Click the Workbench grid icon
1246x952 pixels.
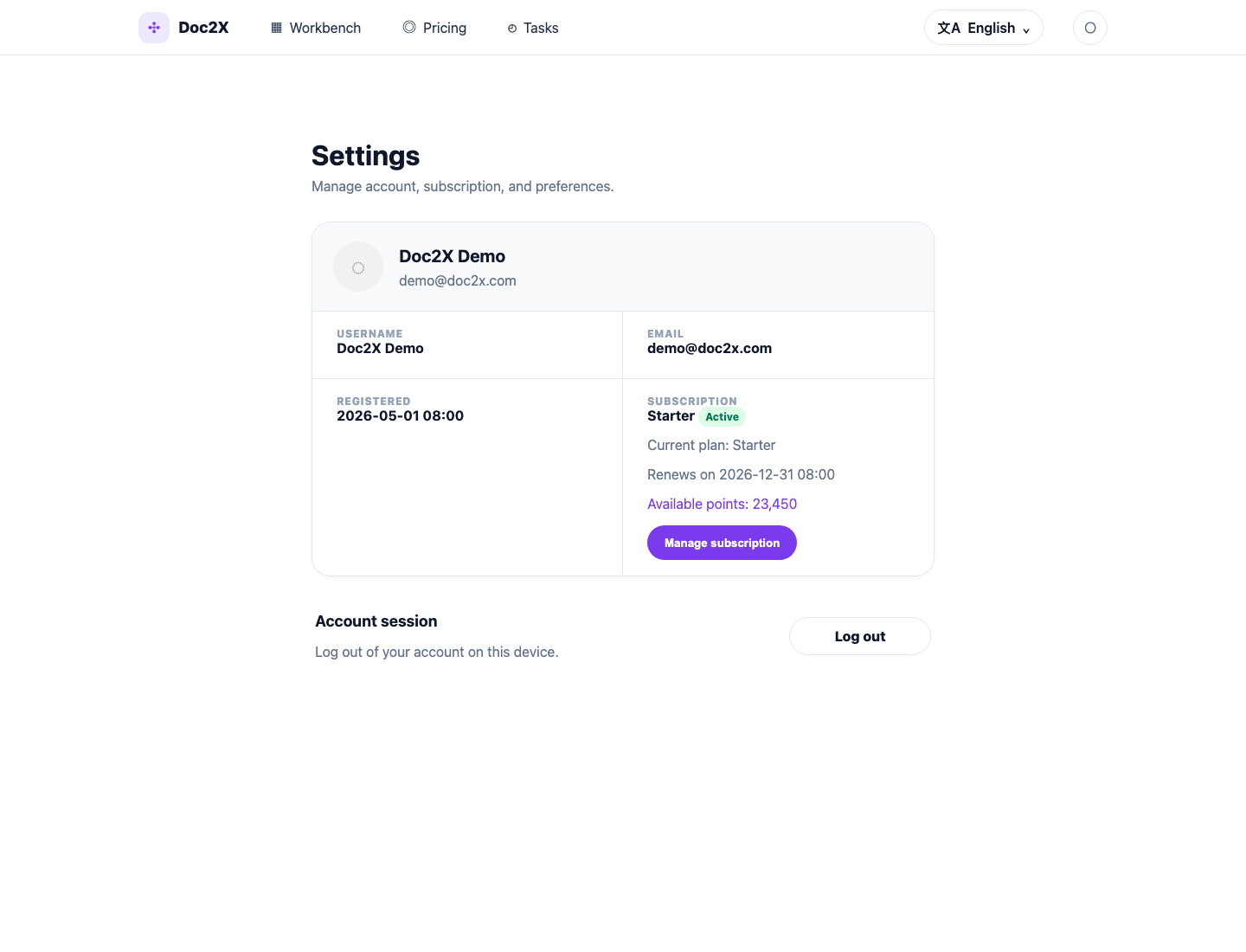pyautogui.click(x=277, y=28)
